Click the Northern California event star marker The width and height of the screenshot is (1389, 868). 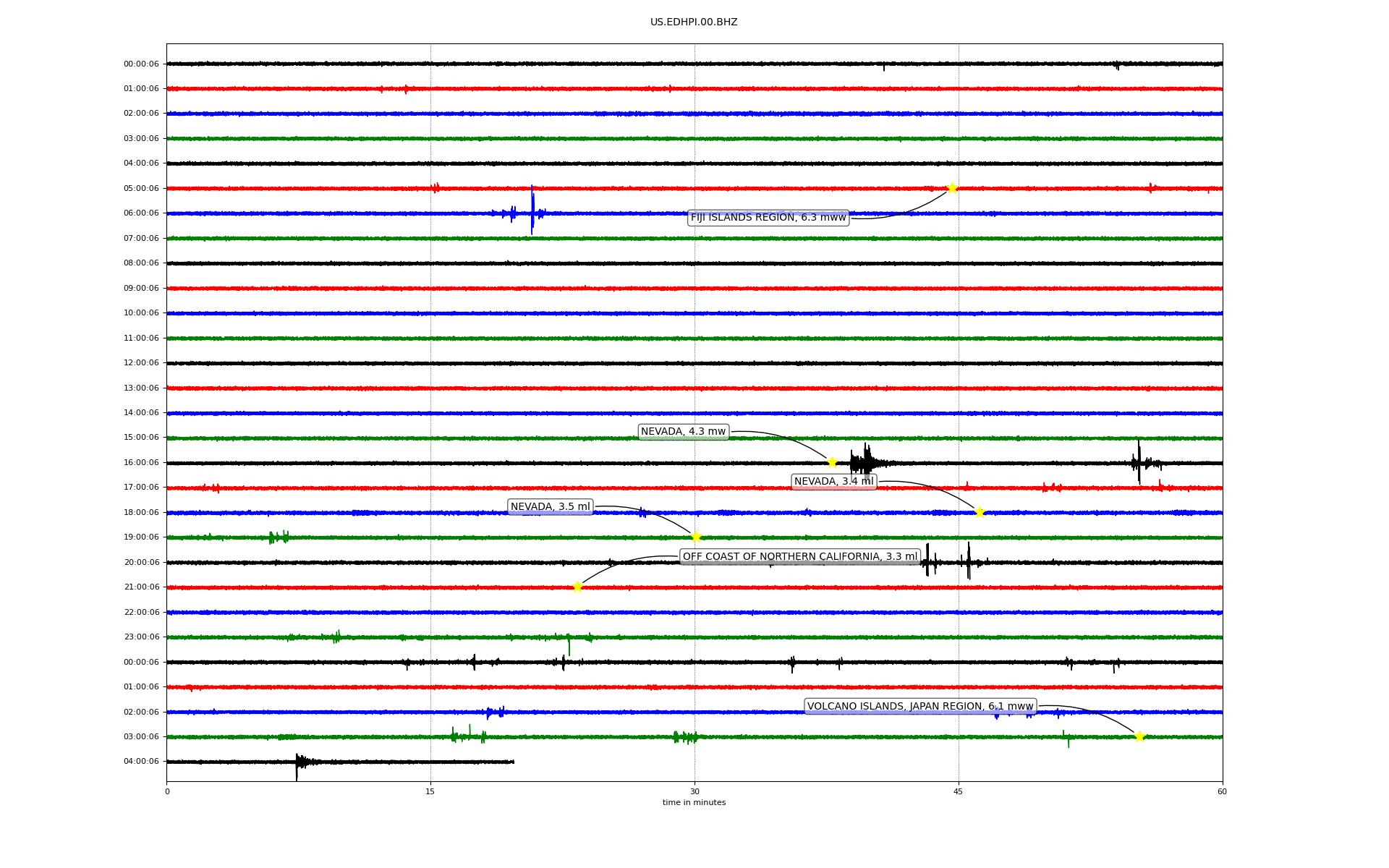(577, 587)
